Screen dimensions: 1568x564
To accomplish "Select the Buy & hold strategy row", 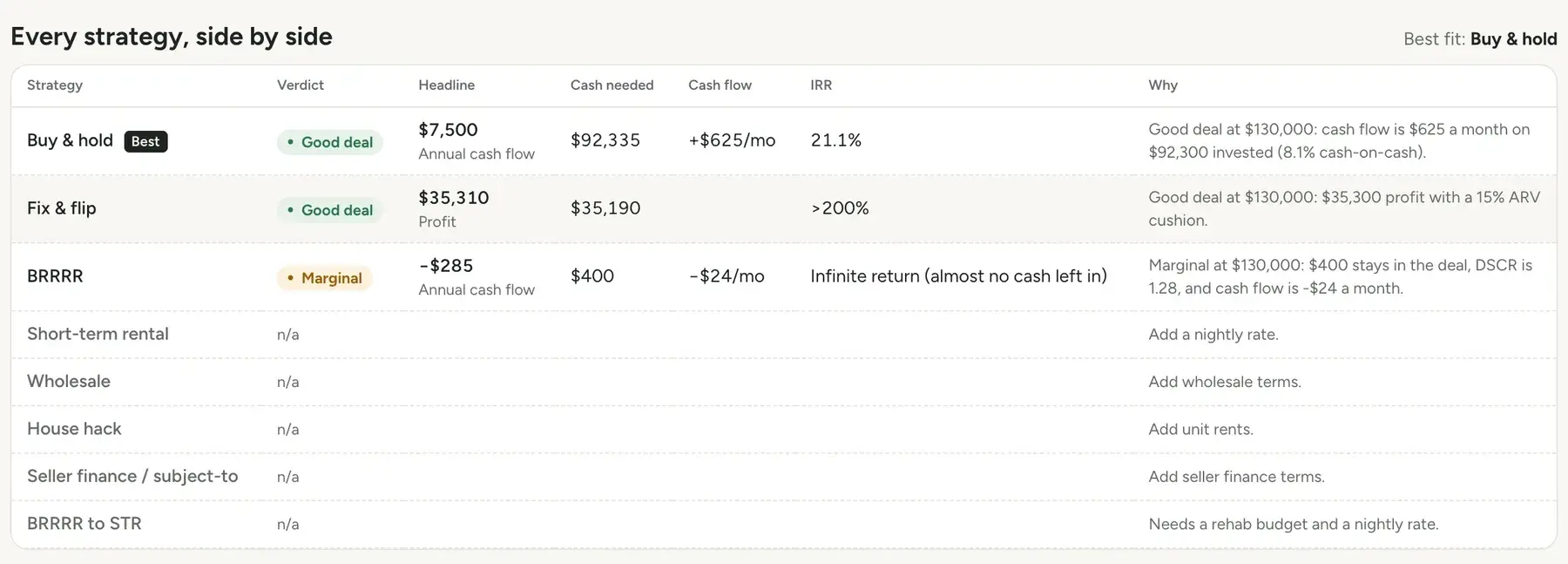I will click(x=784, y=141).
